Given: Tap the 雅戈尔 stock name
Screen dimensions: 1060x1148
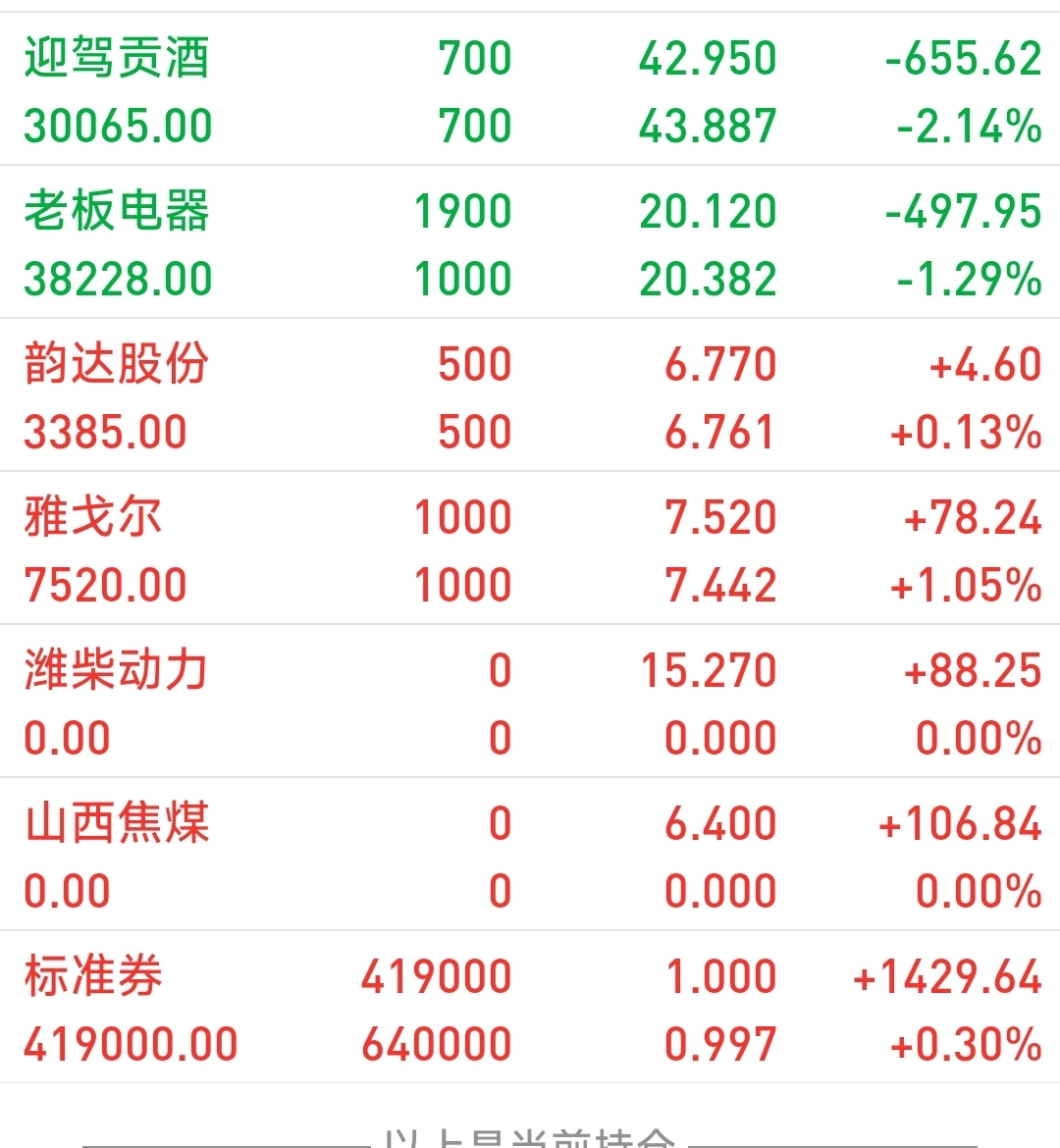Looking at the screenshot, I should point(93,517).
